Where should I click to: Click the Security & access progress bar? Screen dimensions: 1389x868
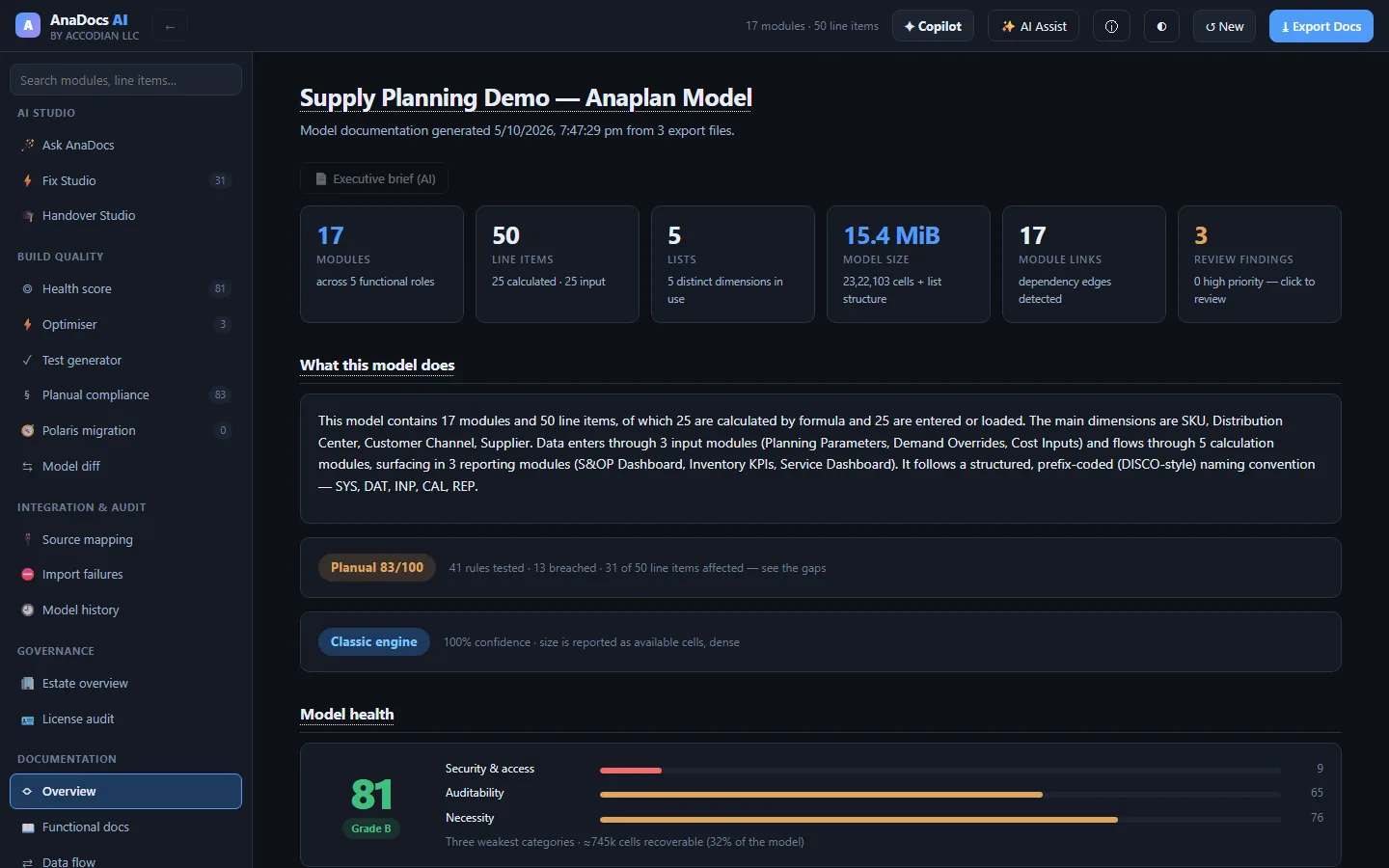pos(940,770)
